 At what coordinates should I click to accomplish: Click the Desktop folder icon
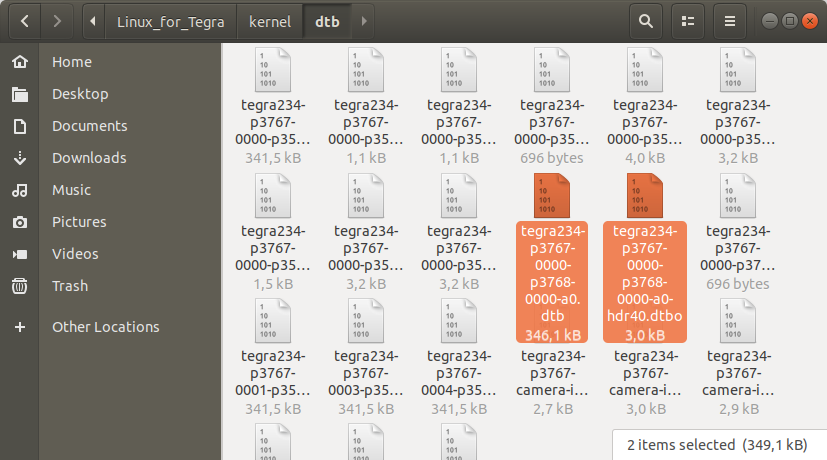pyautogui.click(x=20, y=94)
